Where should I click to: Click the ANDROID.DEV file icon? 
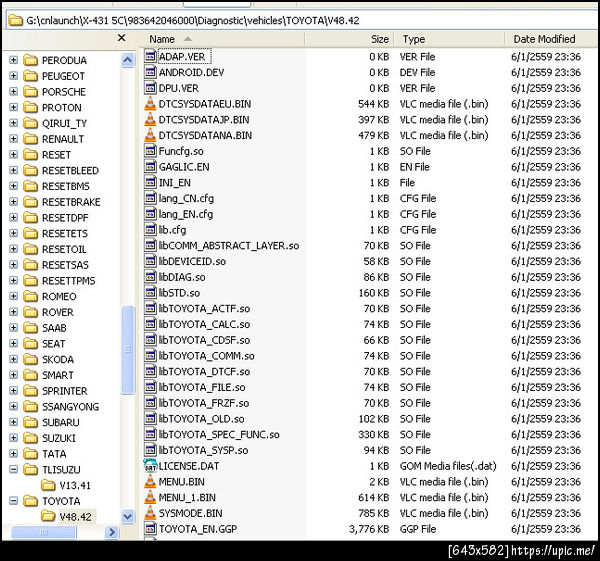pos(151,72)
